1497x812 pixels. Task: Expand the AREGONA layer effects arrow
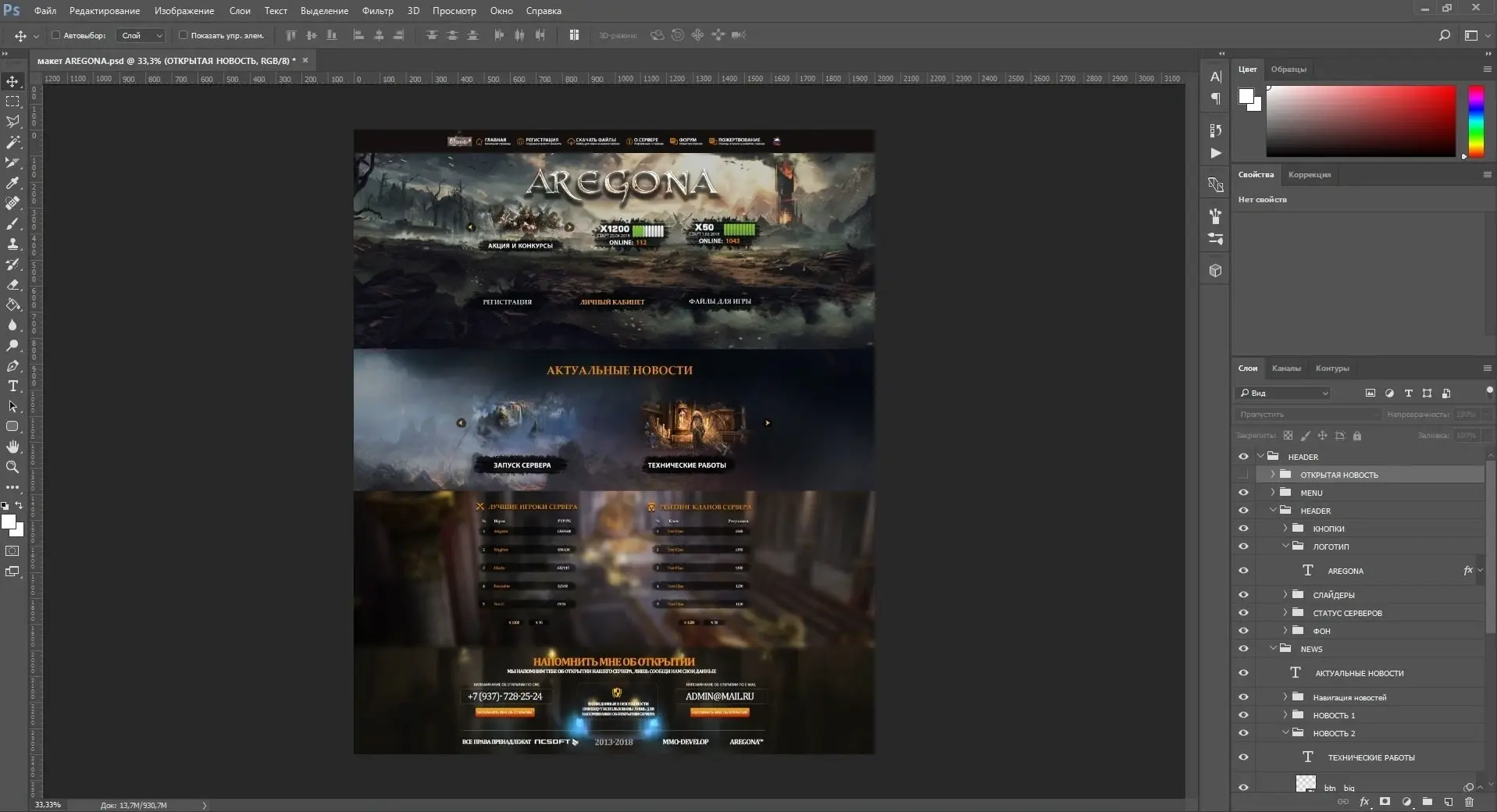1480,571
